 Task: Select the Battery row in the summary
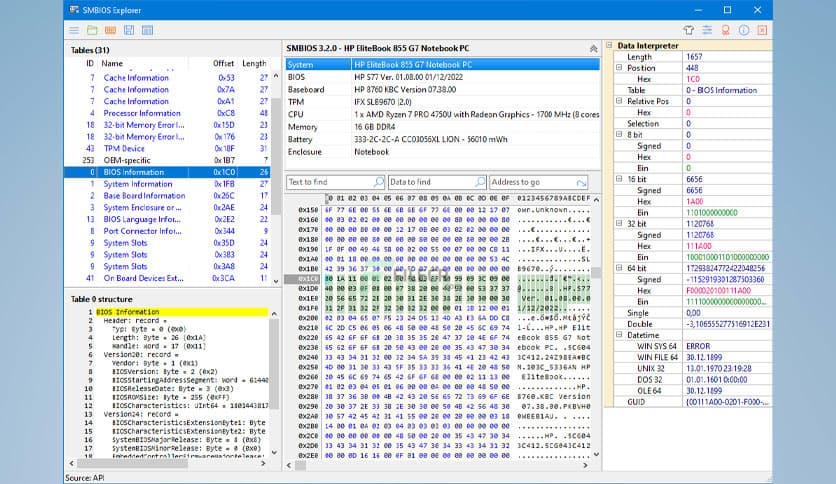tap(443, 139)
